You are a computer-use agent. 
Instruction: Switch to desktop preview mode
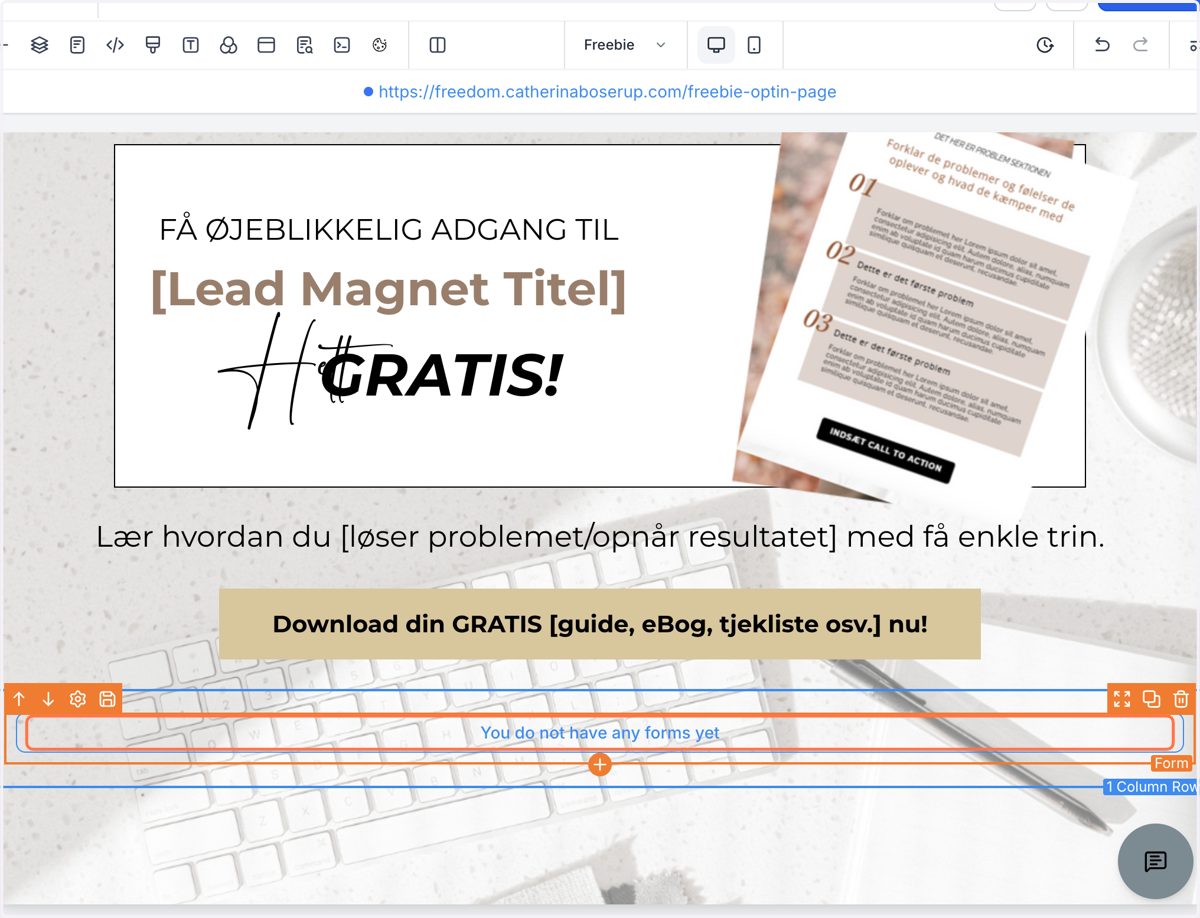[x=716, y=45]
